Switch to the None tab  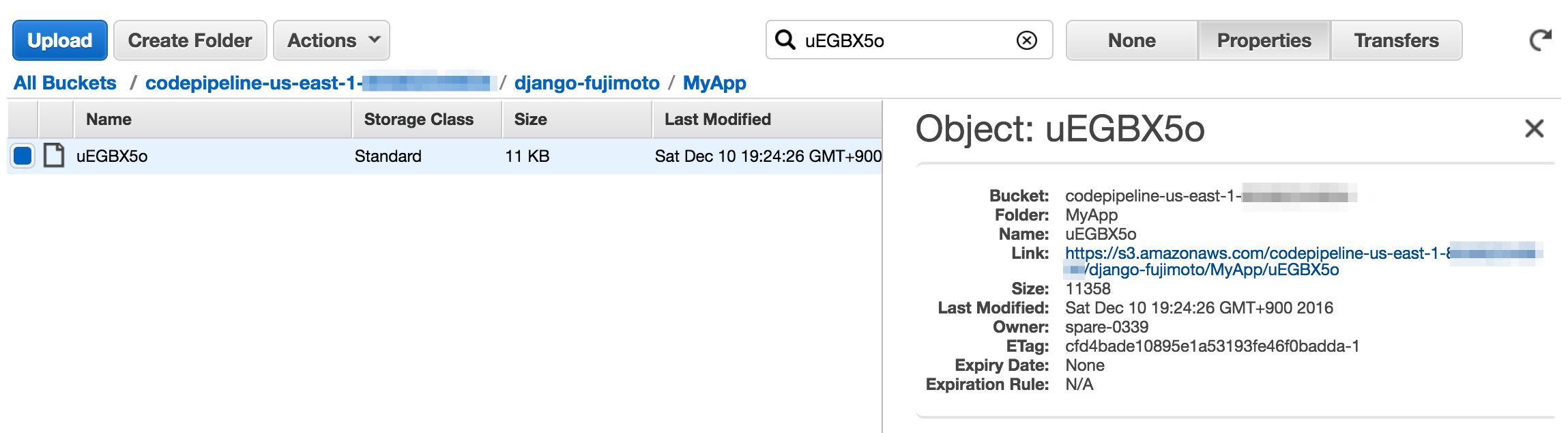(x=1131, y=40)
